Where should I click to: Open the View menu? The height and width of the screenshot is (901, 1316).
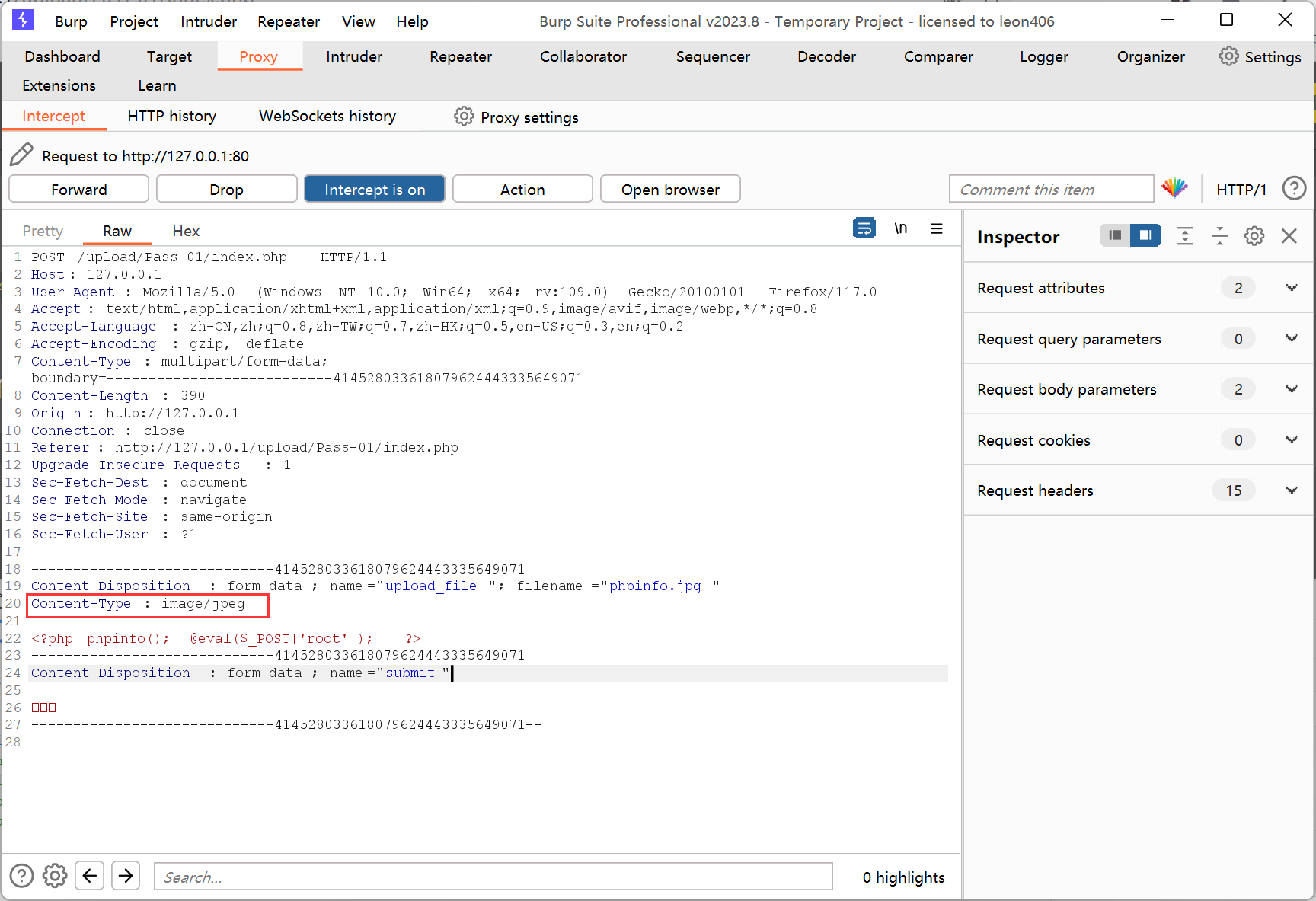coord(358,21)
